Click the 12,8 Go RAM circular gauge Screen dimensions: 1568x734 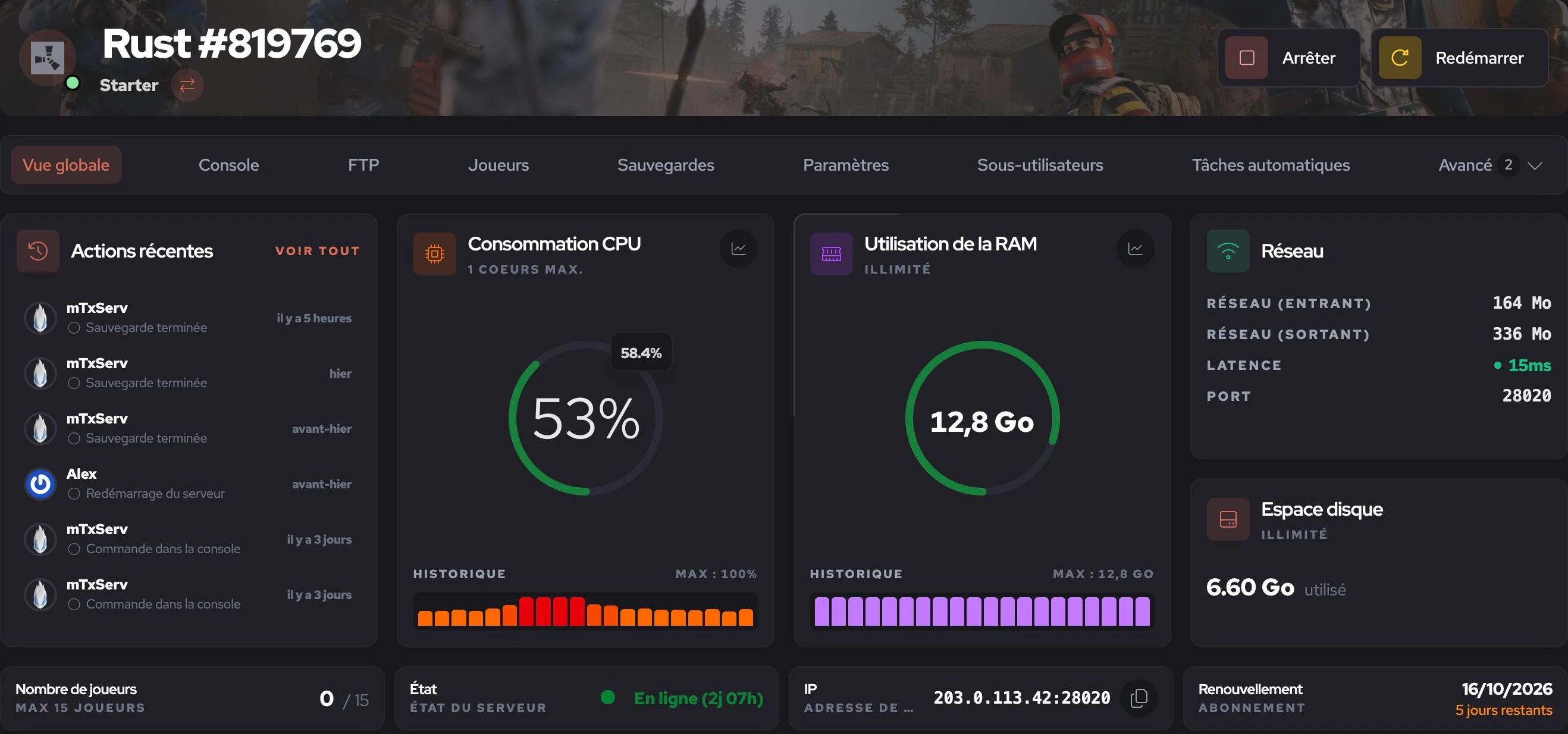click(x=983, y=418)
